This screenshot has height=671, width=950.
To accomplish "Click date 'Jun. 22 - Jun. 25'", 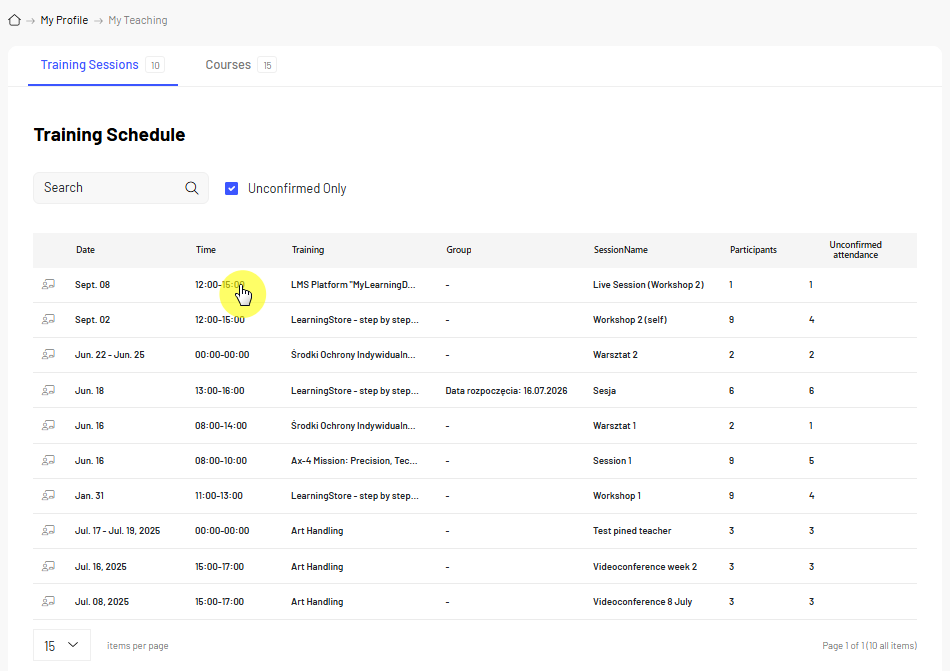I will [x=110, y=355].
